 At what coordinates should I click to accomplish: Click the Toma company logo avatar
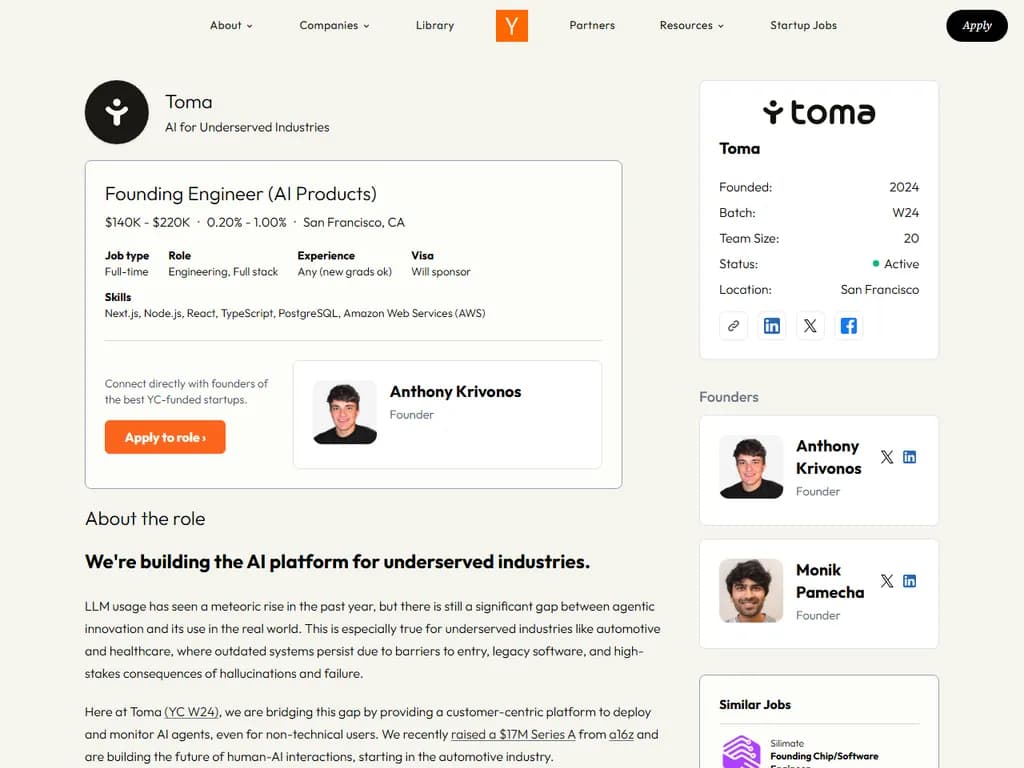point(116,112)
